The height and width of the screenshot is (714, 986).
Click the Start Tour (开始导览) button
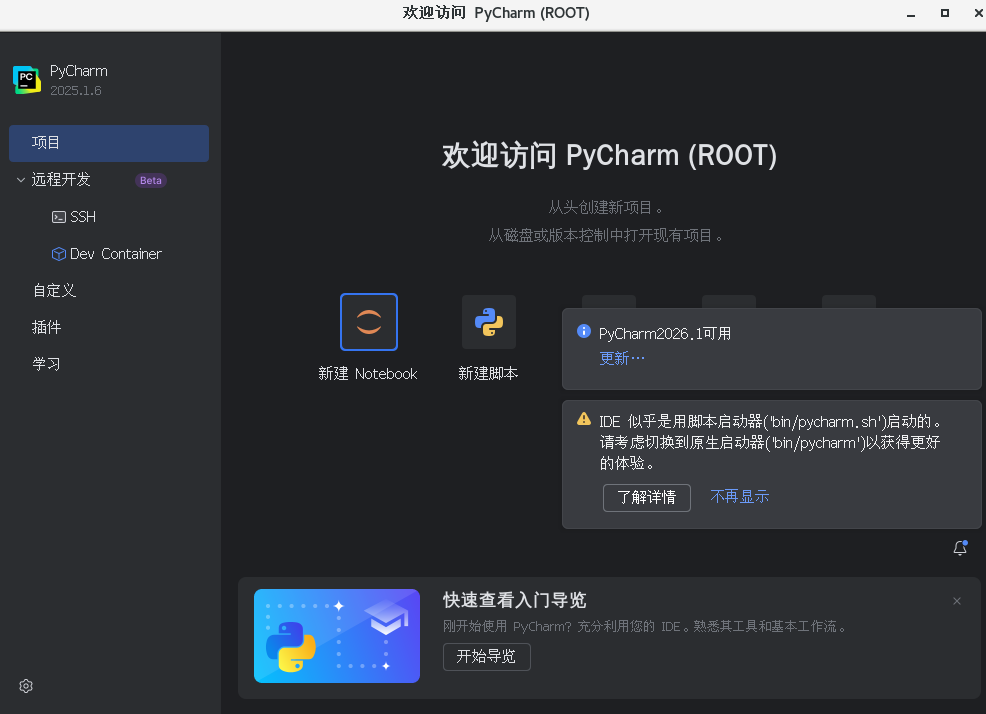point(487,657)
